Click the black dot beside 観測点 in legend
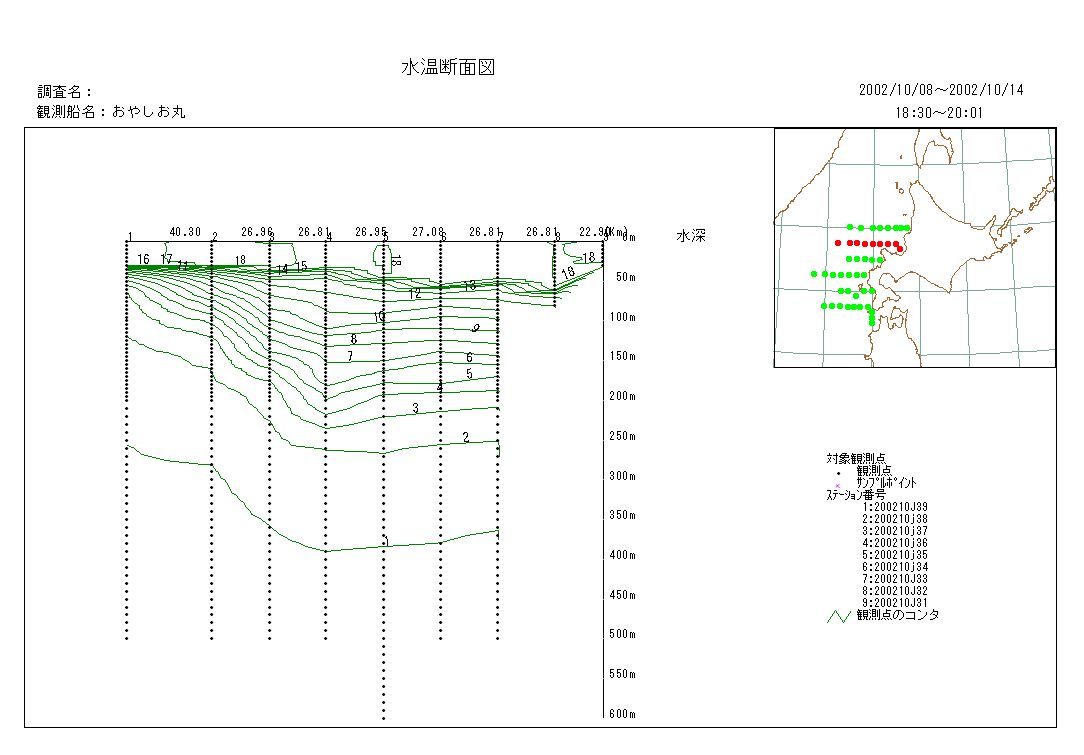Screen dimensions: 1084x755 tap(838, 471)
